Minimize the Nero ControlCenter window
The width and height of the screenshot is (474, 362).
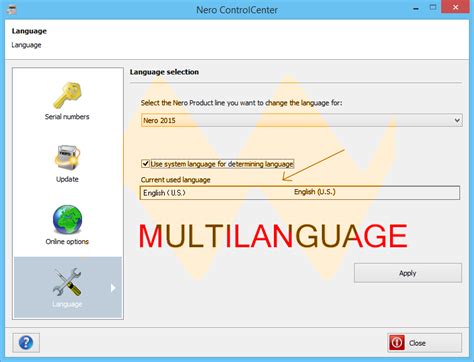click(416, 8)
